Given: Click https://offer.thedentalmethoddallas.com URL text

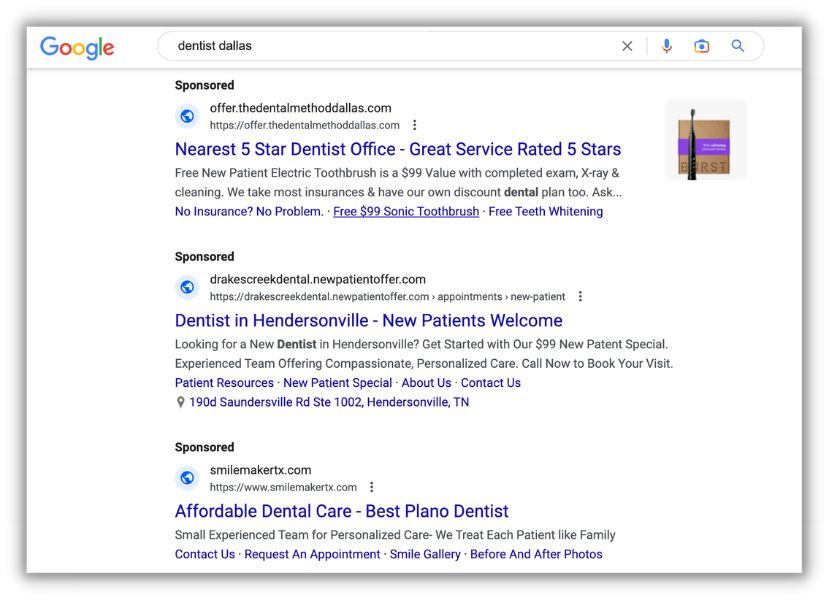Looking at the screenshot, I should [304, 126].
